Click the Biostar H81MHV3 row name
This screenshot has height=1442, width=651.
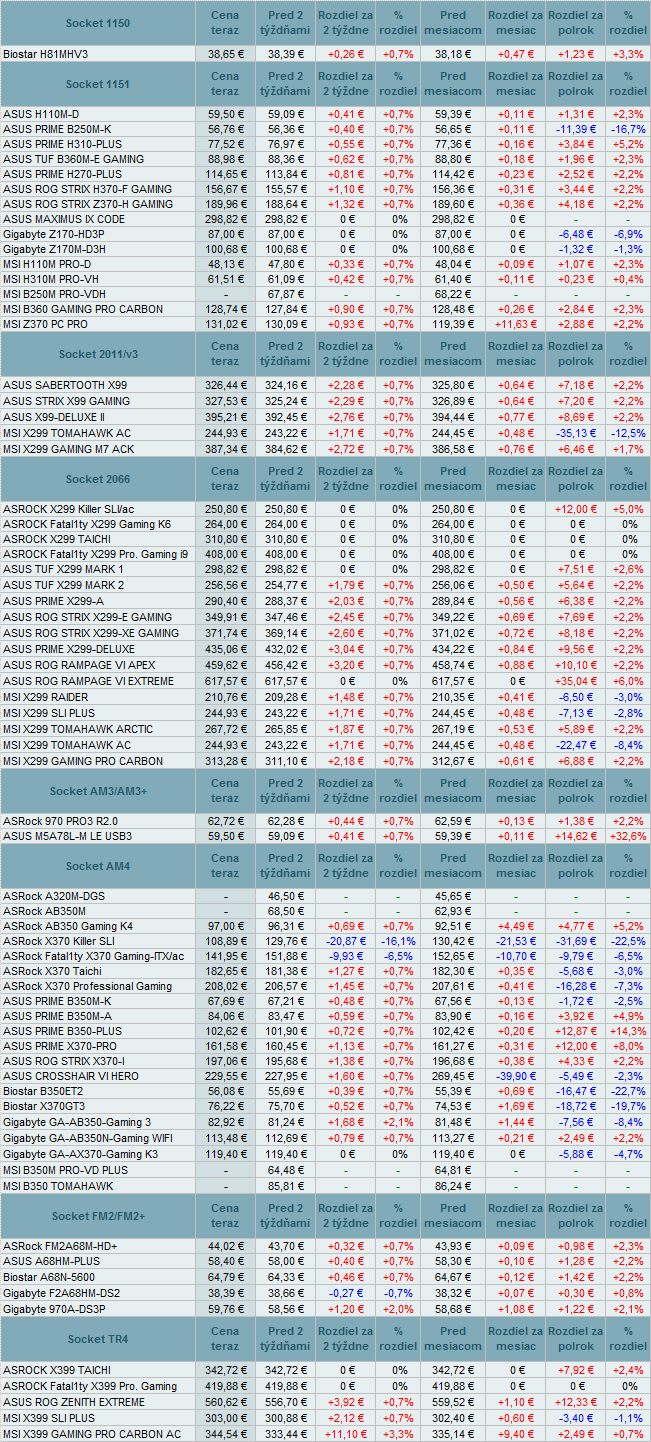45,53
